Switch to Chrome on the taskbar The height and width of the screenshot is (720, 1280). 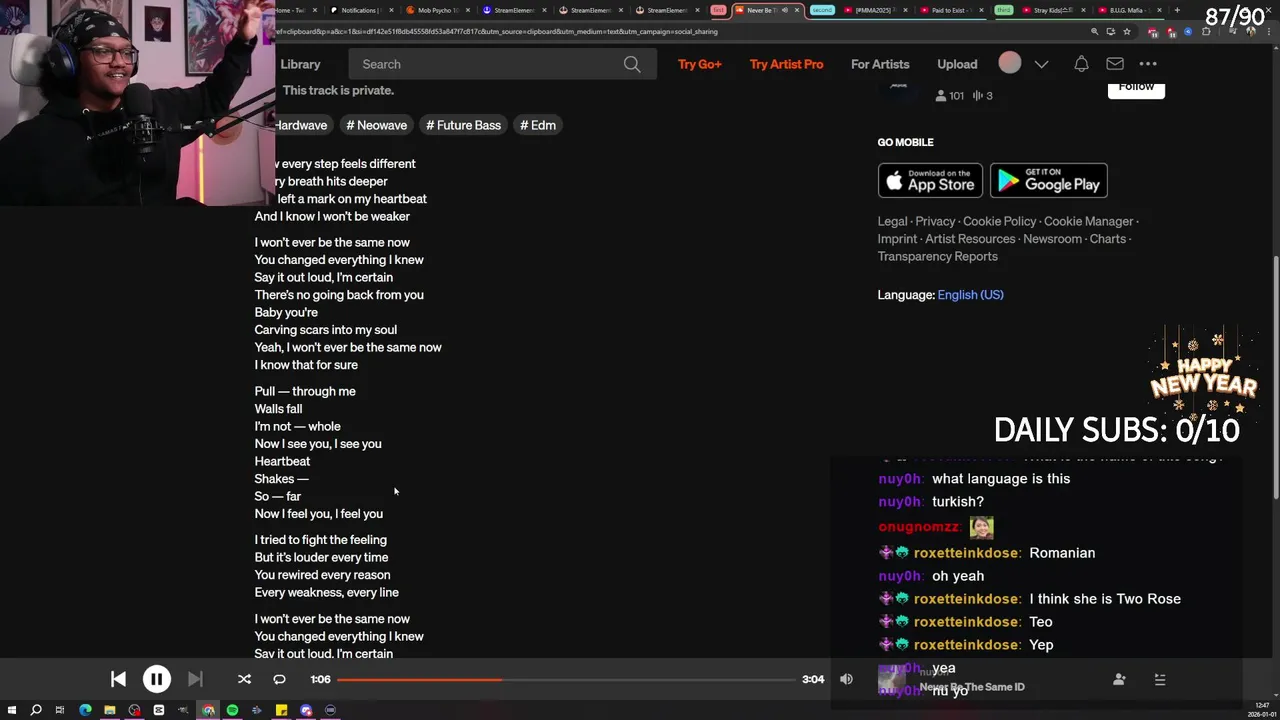coord(208,710)
